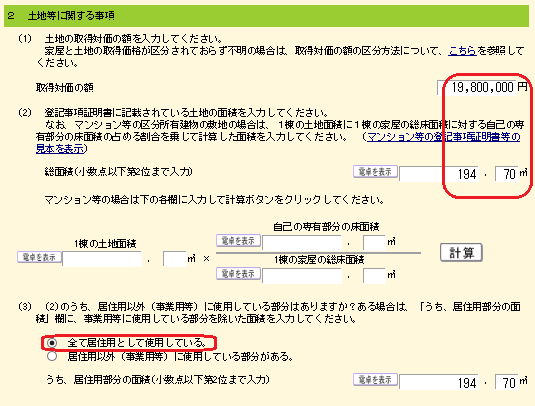Click 自己の専有部分の床面積 integer input field
This screenshot has width=535, height=406.
302,243
